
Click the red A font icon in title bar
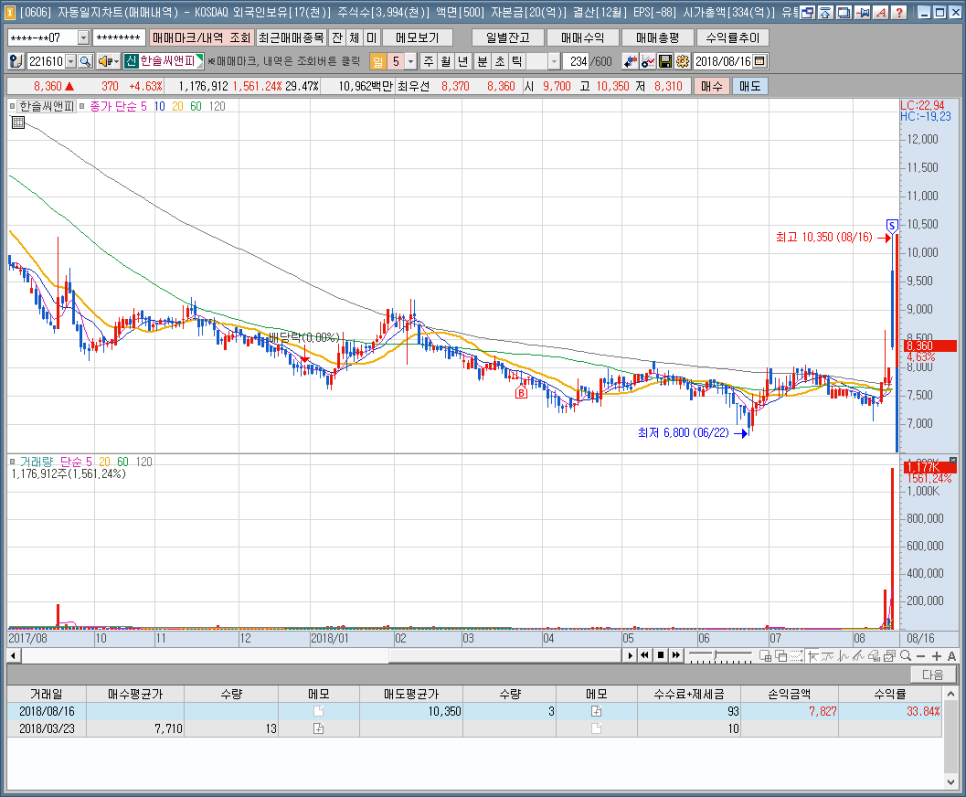(x=881, y=12)
